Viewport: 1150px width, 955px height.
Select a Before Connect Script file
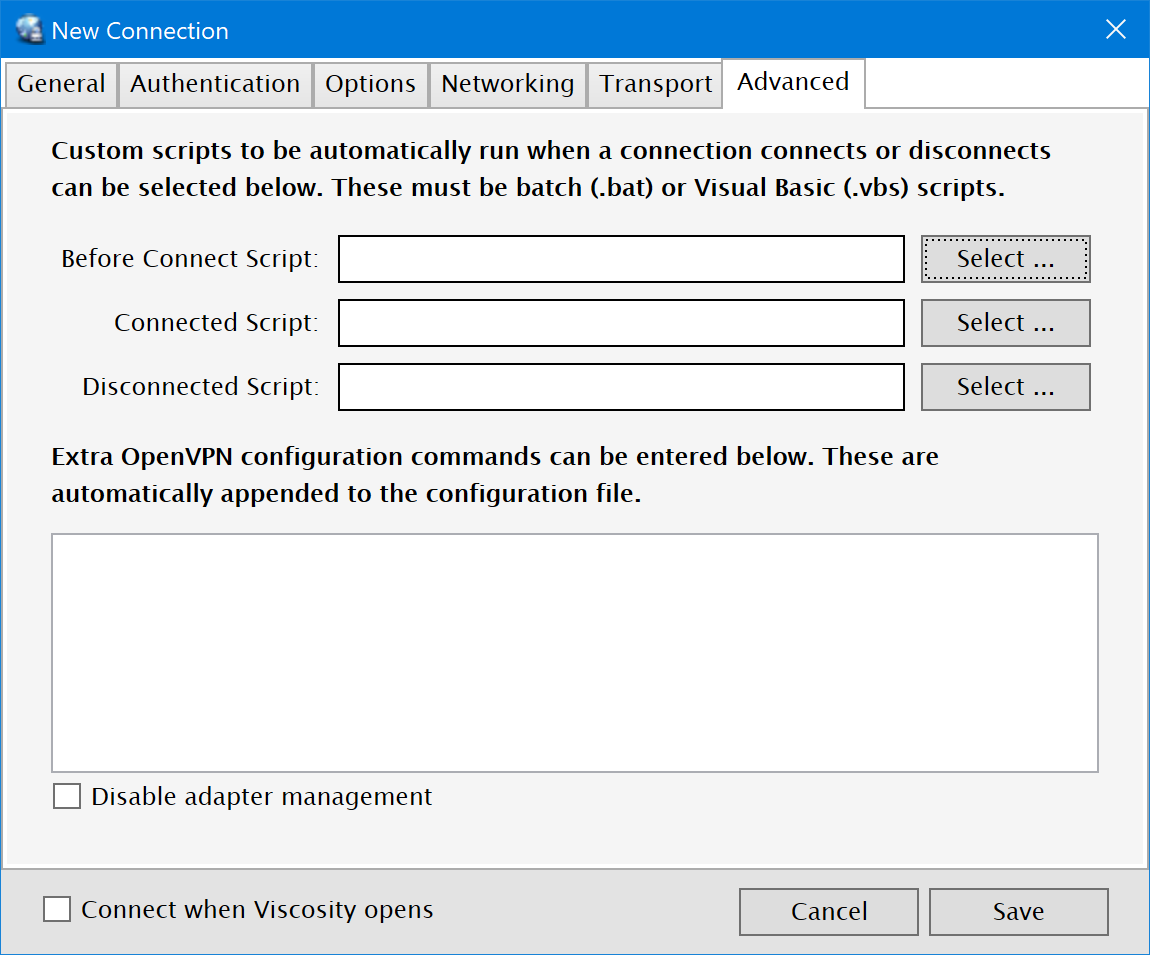tap(1006, 259)
